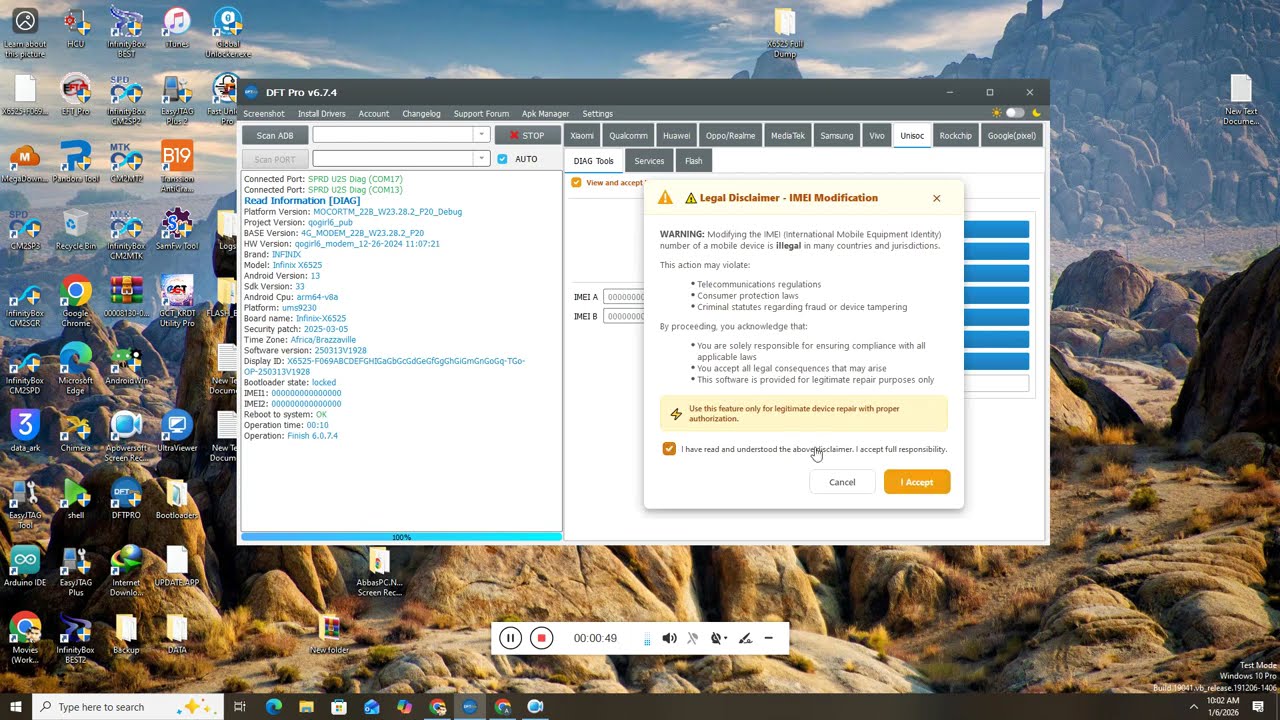
Task: Open the Changelog menu
Action: tap(421, 113)
